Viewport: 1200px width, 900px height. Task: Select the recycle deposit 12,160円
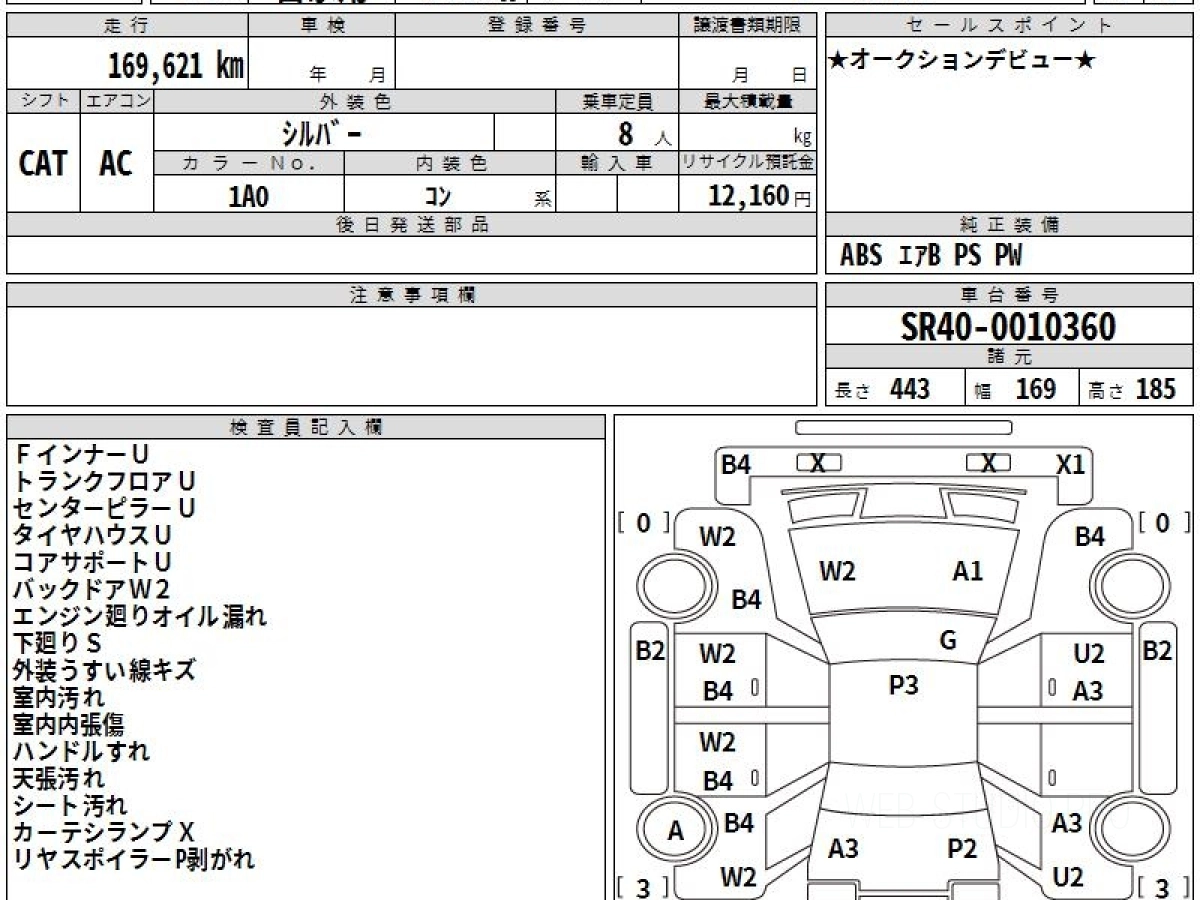(x=759, y=196)
